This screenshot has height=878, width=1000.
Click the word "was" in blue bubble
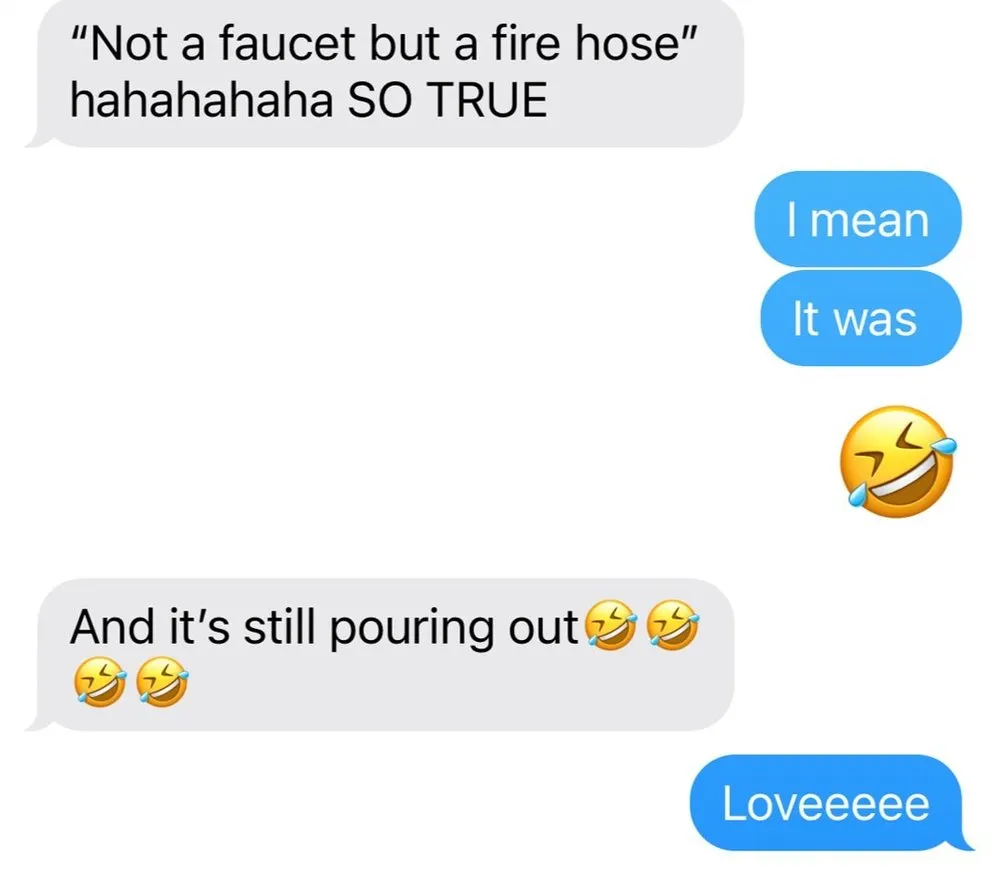[876, 319]
